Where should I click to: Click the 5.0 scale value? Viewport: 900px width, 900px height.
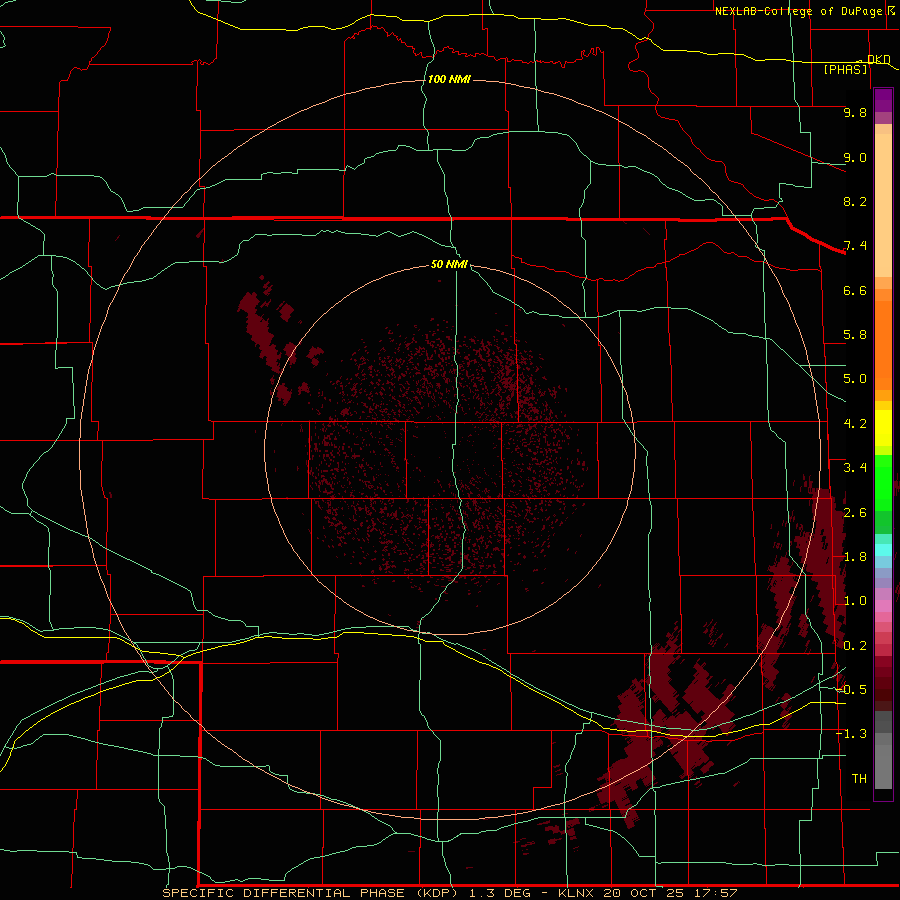click(x=855, y=379)
